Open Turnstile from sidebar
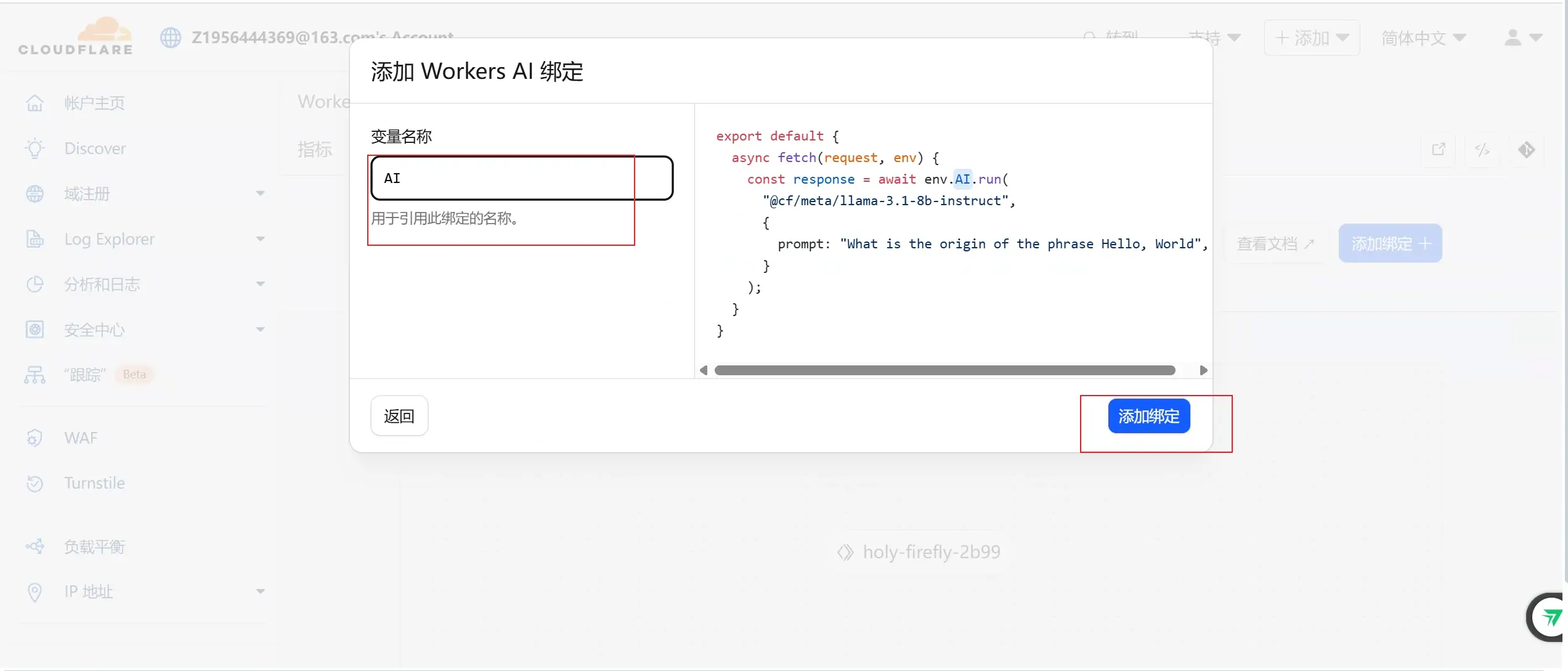Screen dimensions: 1568x671 click(94, 483)
